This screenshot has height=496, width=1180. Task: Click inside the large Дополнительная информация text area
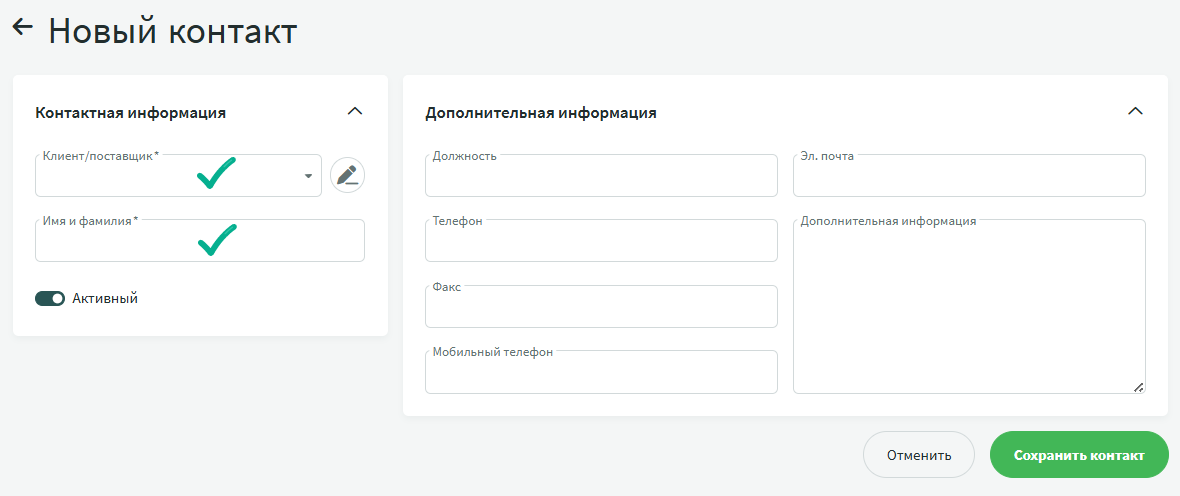point(968,308)
